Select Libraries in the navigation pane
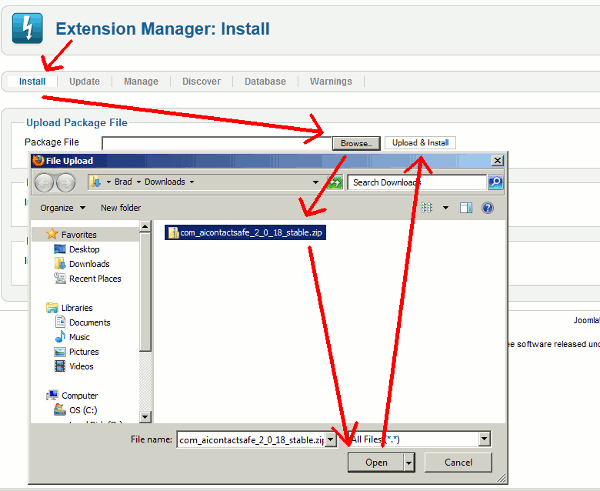 77,308
